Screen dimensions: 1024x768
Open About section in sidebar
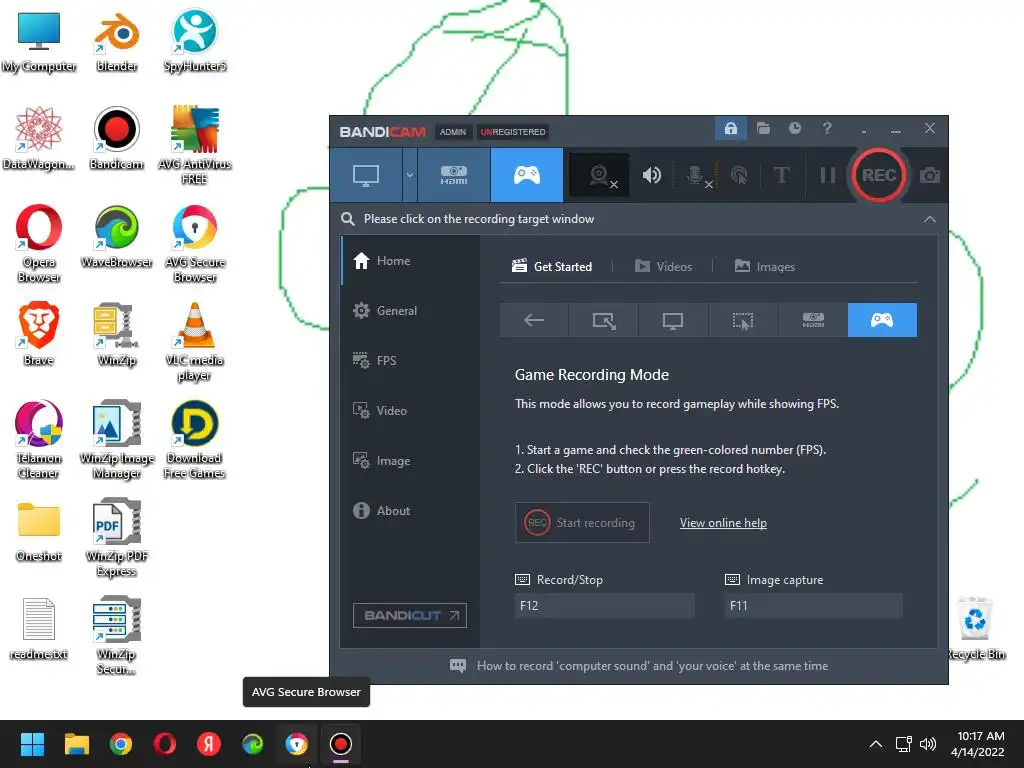410,511
